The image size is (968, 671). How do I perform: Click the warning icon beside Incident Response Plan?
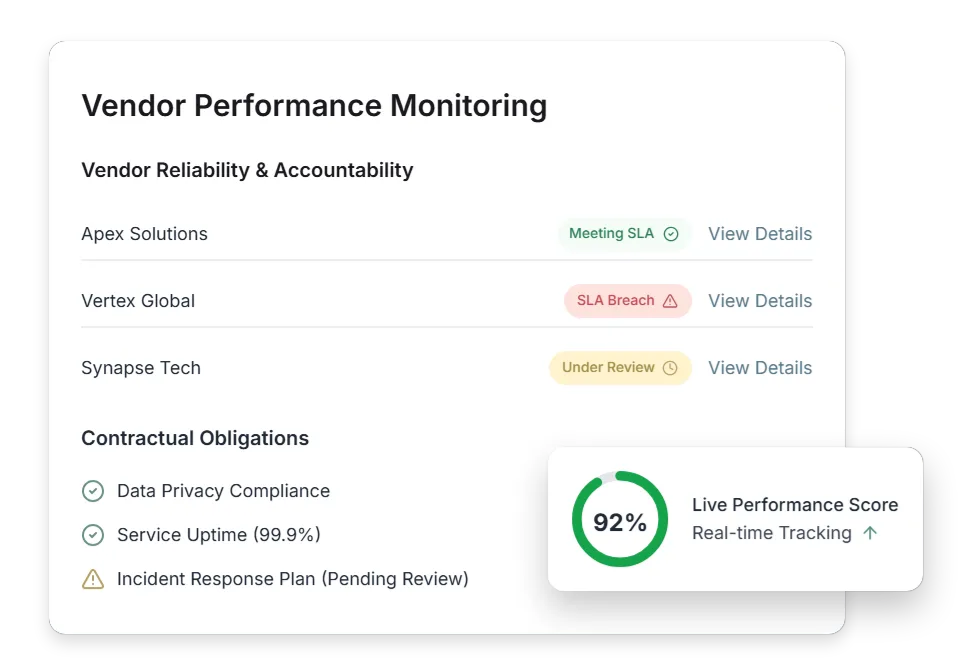click(x=93, y=579)
